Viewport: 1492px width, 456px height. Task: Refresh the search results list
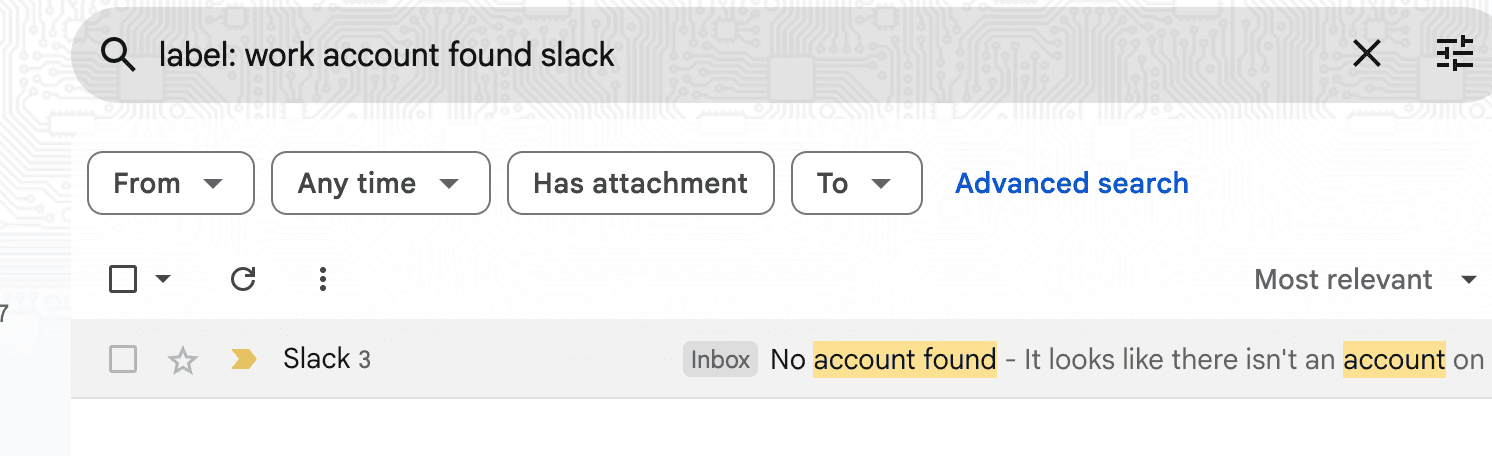point(243,279)
